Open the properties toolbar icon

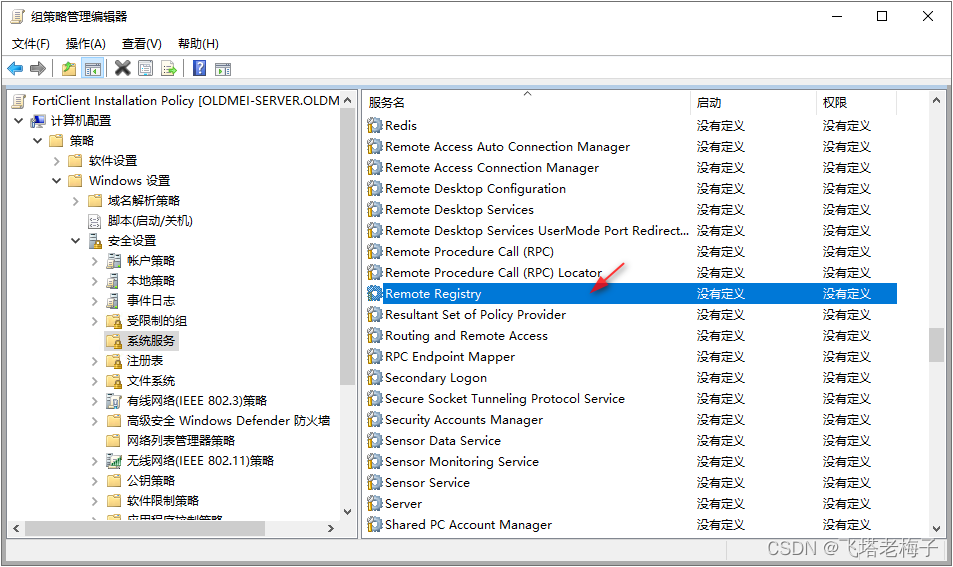click(x=145, y=69)
